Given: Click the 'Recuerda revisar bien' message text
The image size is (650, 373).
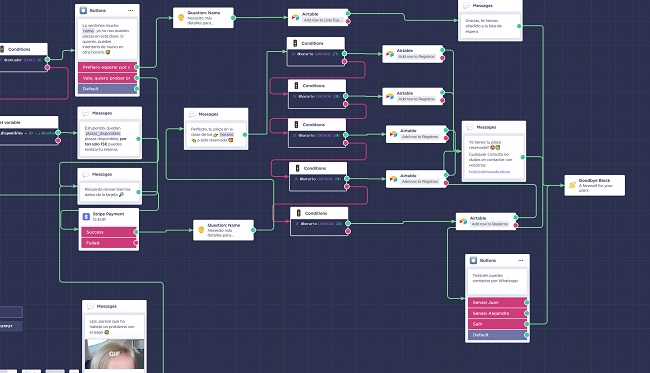Looking at the screenshot, I should (107, 192).
